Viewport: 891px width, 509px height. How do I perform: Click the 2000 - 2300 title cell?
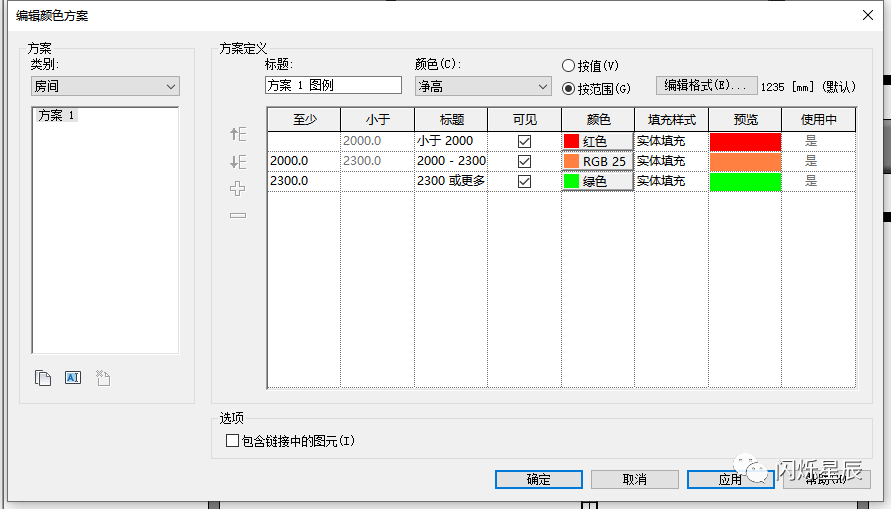(x=451, y=161)
